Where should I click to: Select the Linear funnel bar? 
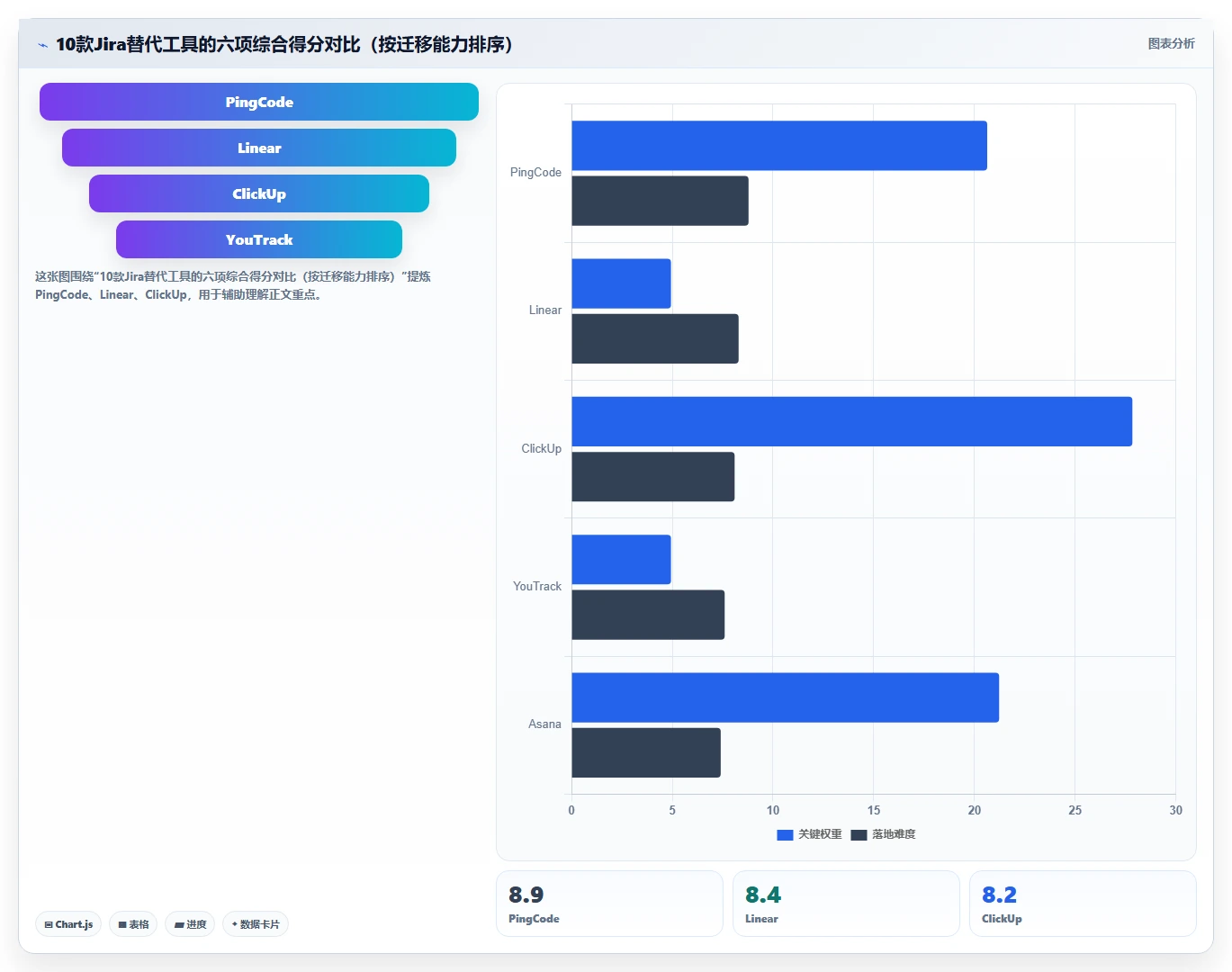[x=259, y=148]
